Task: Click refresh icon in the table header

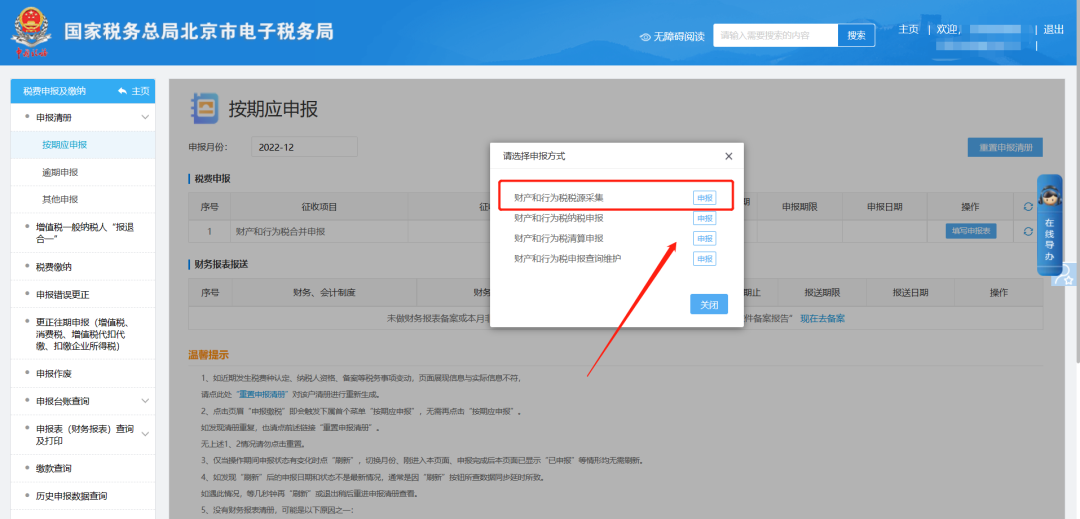Action: 1028,207
